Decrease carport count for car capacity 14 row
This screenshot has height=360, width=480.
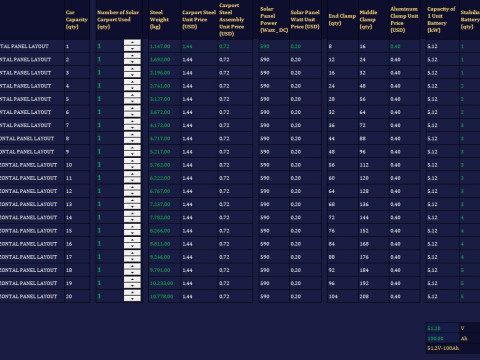tap(132, 220)
